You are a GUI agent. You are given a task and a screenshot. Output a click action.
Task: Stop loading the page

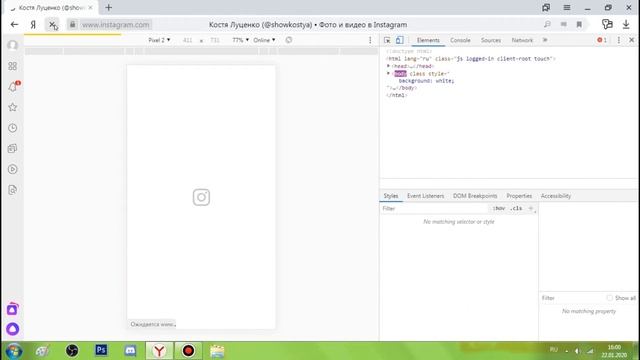tap(52, 24)
